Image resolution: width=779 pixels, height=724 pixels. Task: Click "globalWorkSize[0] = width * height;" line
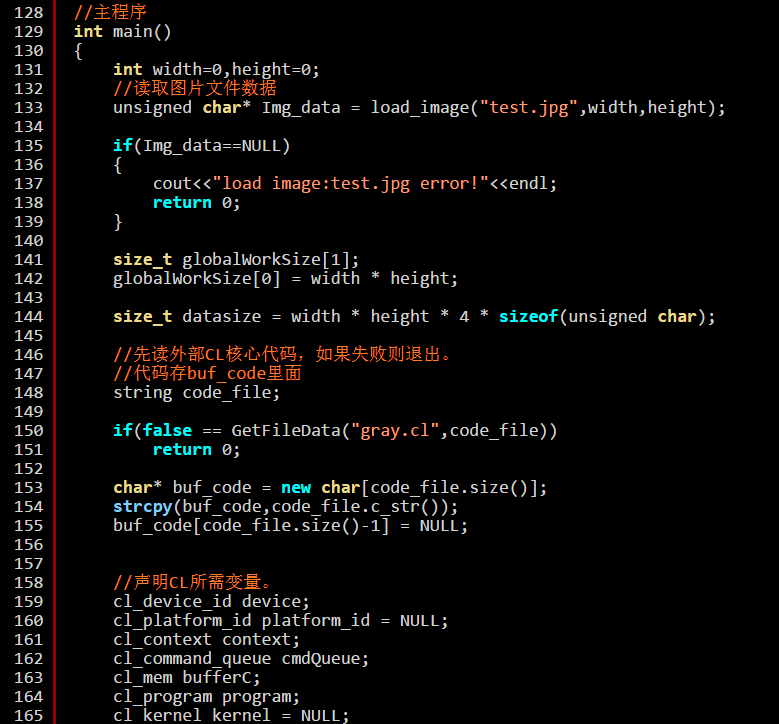285,278
